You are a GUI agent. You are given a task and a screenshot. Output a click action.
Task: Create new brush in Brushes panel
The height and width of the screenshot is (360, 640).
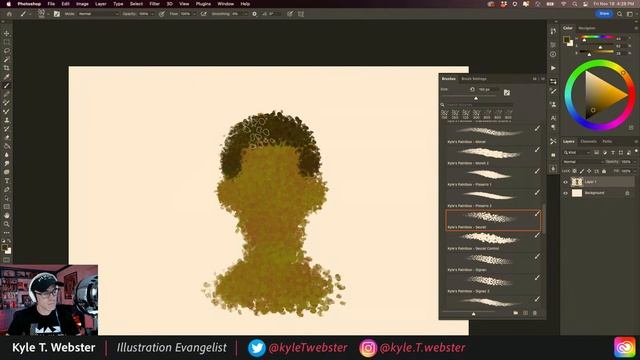pyautogui.click(x=525, y=313)
